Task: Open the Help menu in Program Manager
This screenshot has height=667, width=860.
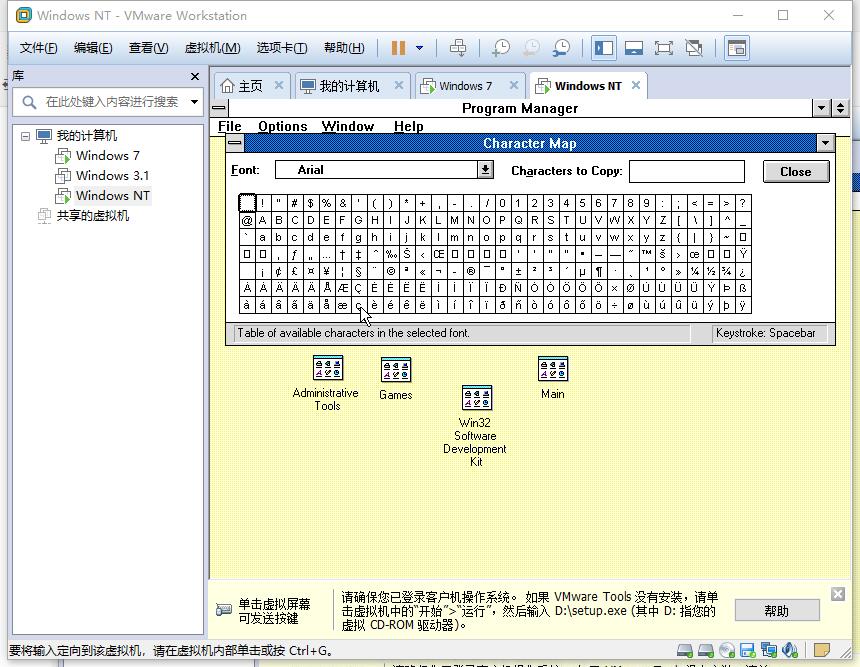Action: click(409, 127)
